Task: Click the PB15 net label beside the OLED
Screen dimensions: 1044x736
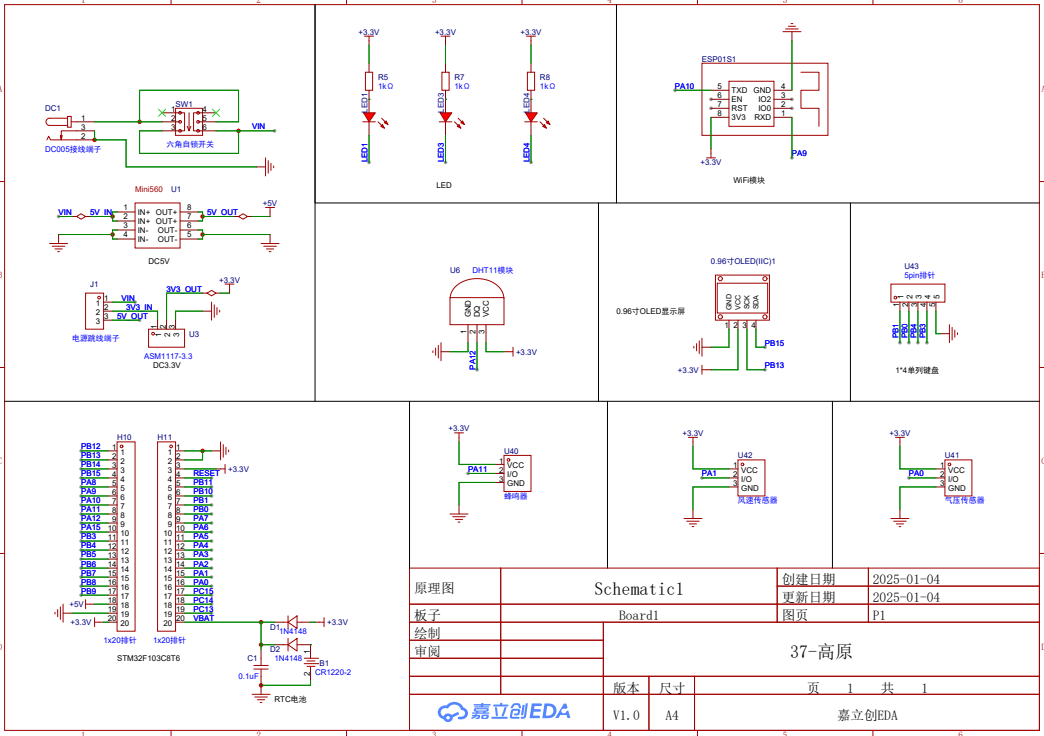Action: 774,343
